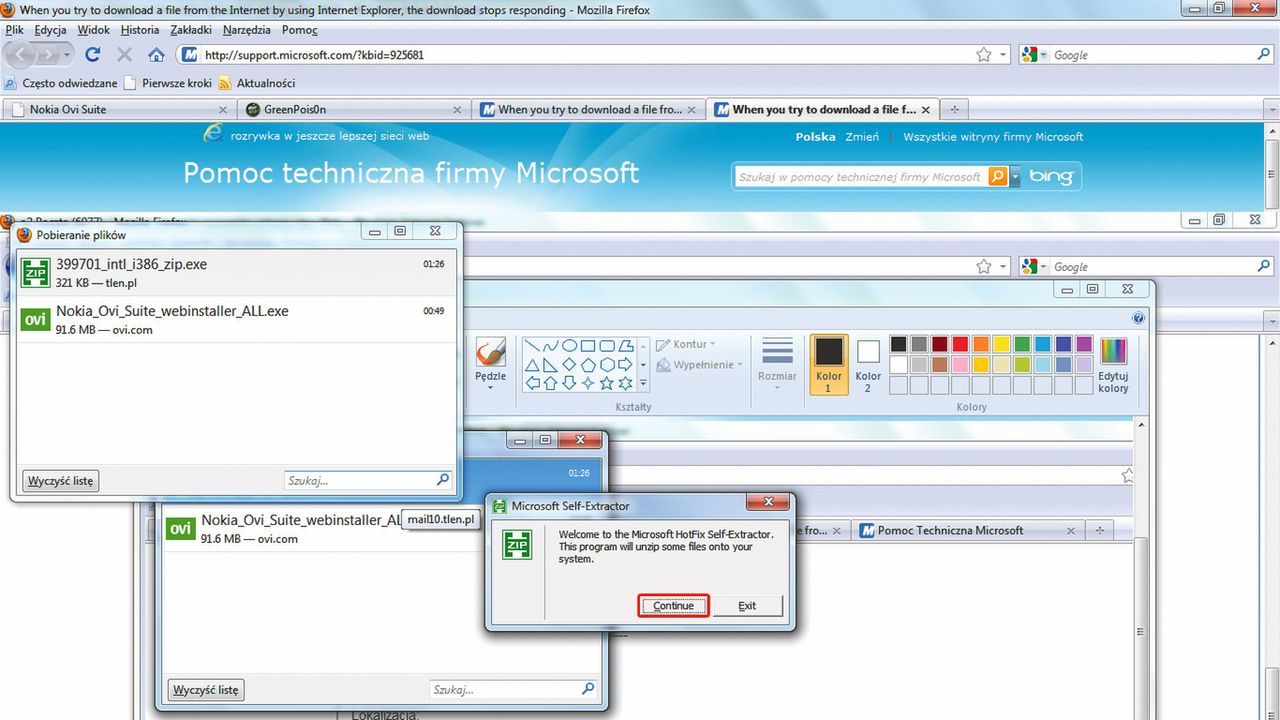Image resolution: width=1280 pixels, height=720 pixels.
Task: Select the left arrow shape in Paint
Action: click(x=532, y=383)
